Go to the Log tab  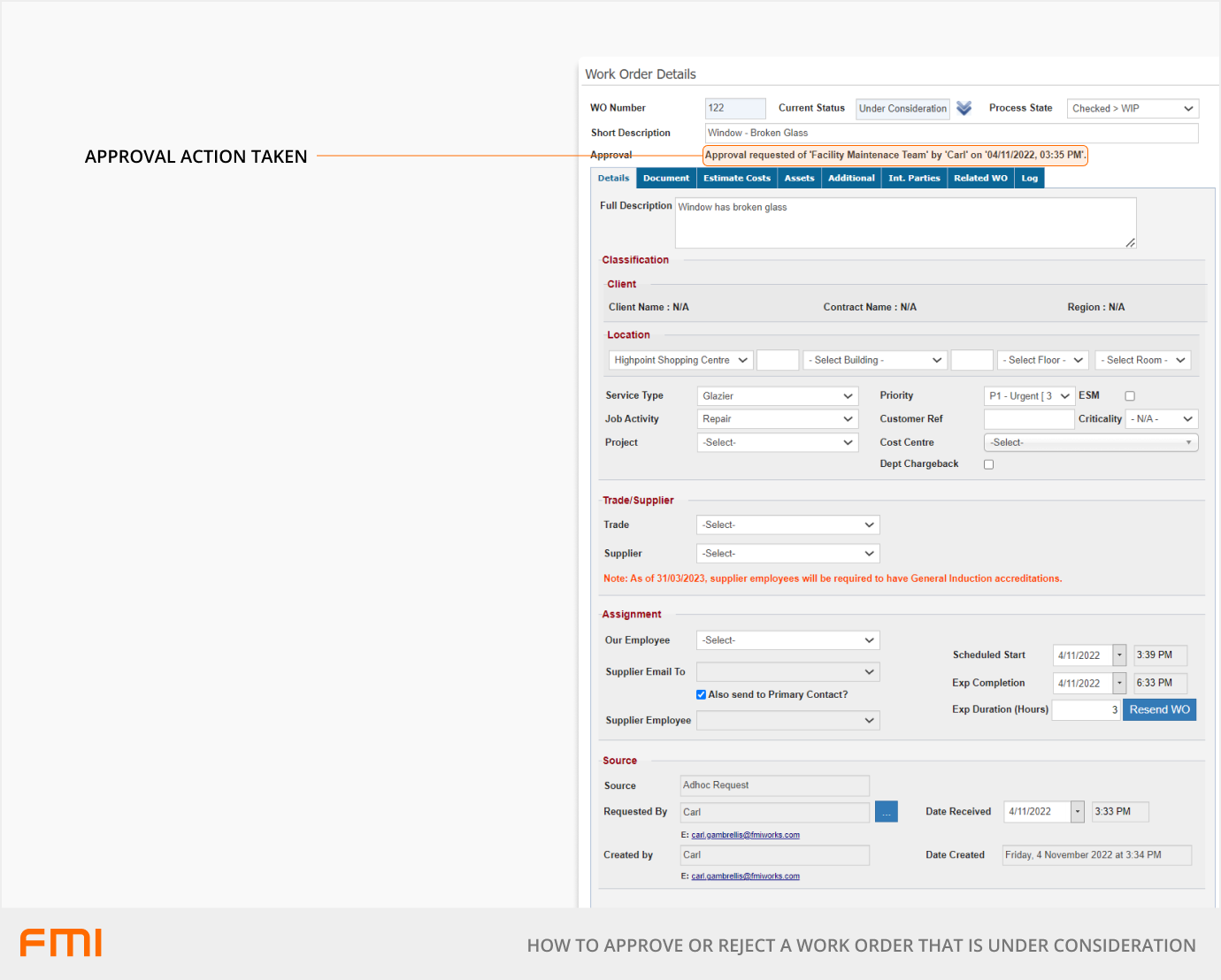tap(1029, 179)
